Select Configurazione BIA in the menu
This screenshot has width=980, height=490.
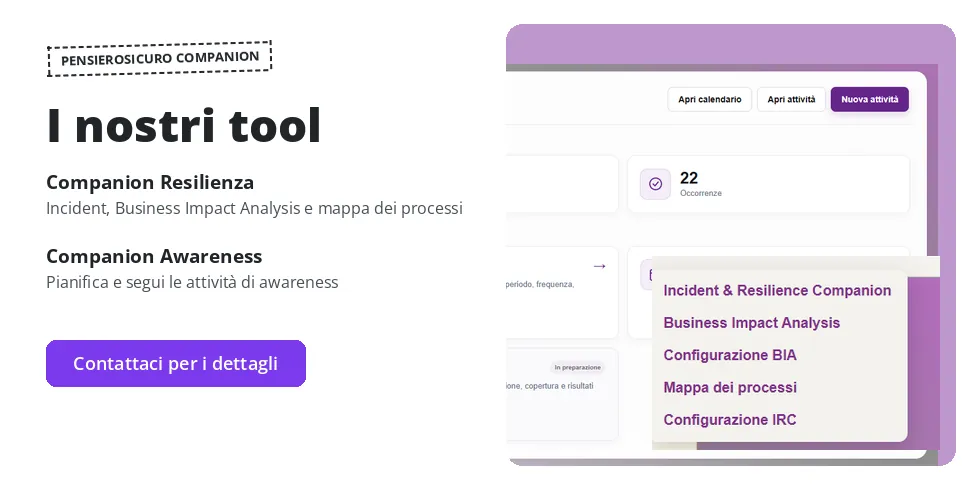(730, 355)
